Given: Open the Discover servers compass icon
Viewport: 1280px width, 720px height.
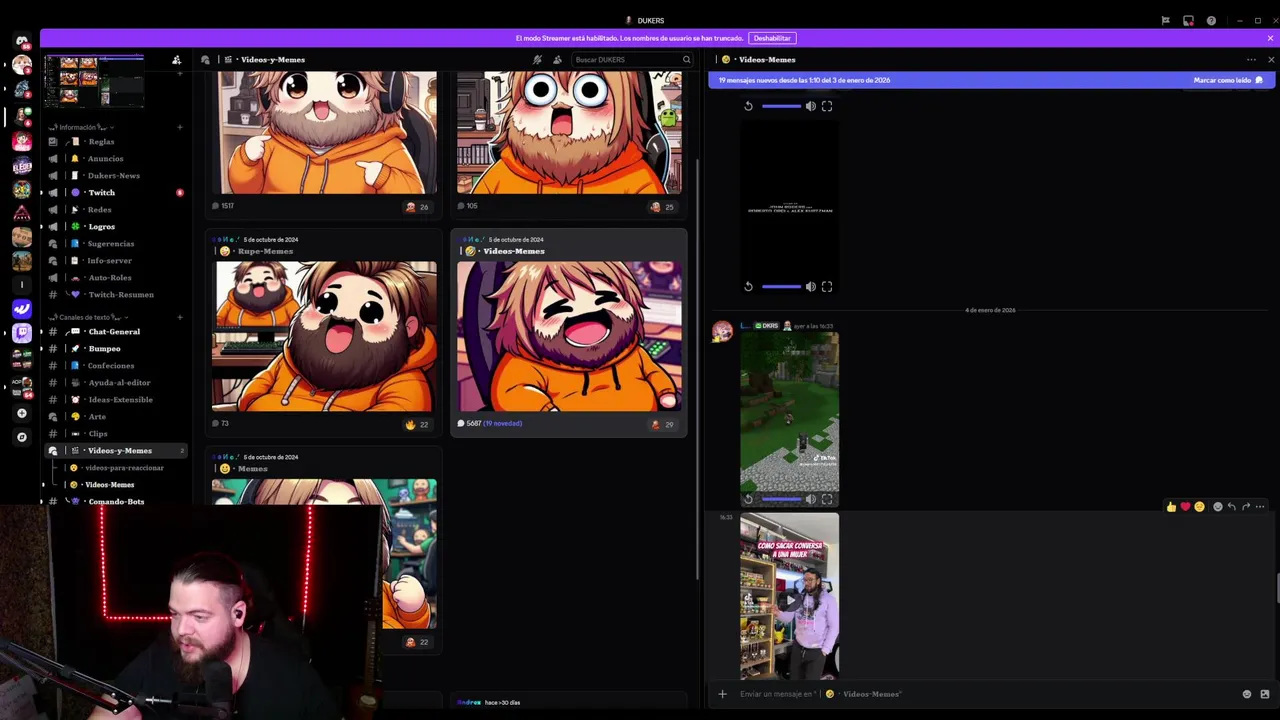Looking at the screenshot, I should point(22,437).
